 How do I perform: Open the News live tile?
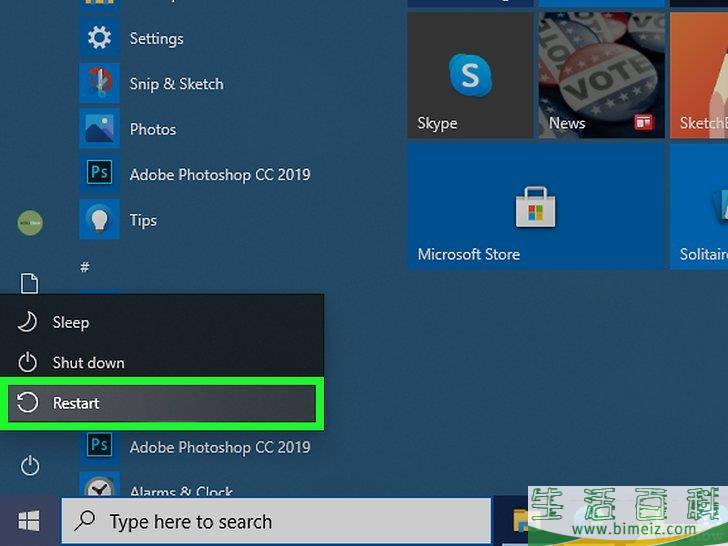600,76
